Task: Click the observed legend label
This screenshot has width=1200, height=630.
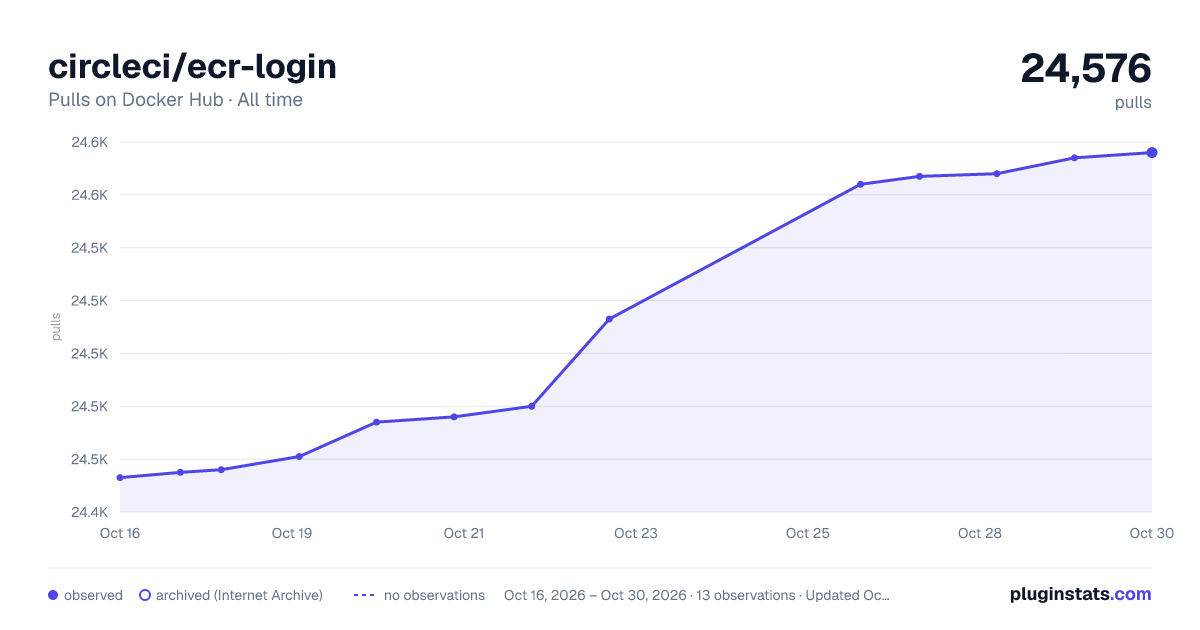Action: (93, 595)
